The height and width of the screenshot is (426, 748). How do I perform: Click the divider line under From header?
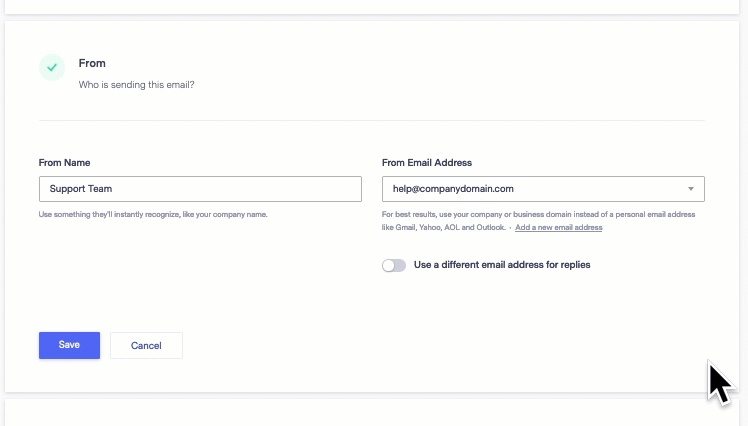372,120
